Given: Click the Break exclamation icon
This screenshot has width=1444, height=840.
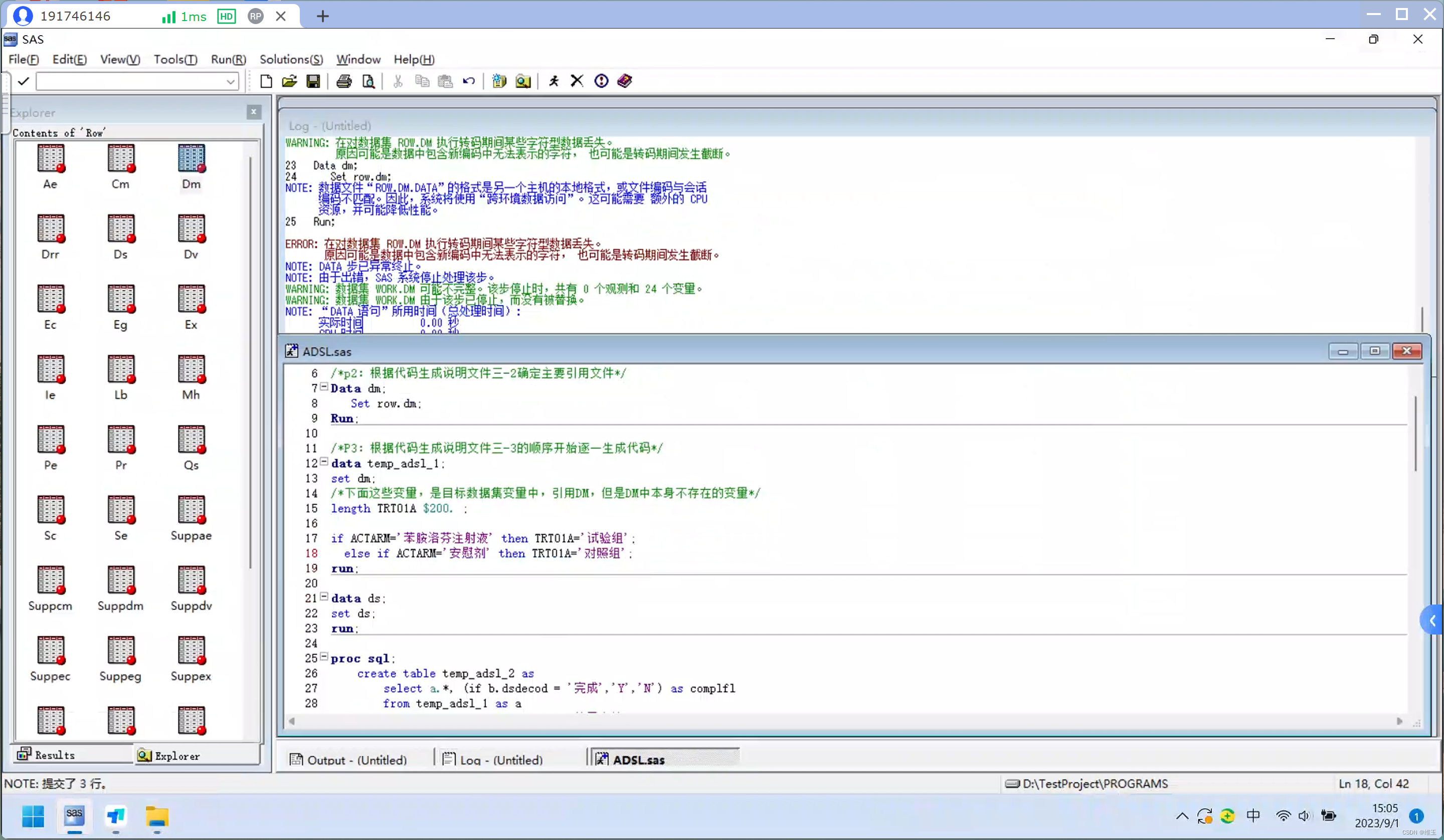Looking at the screenshot, I should [601, 81].
